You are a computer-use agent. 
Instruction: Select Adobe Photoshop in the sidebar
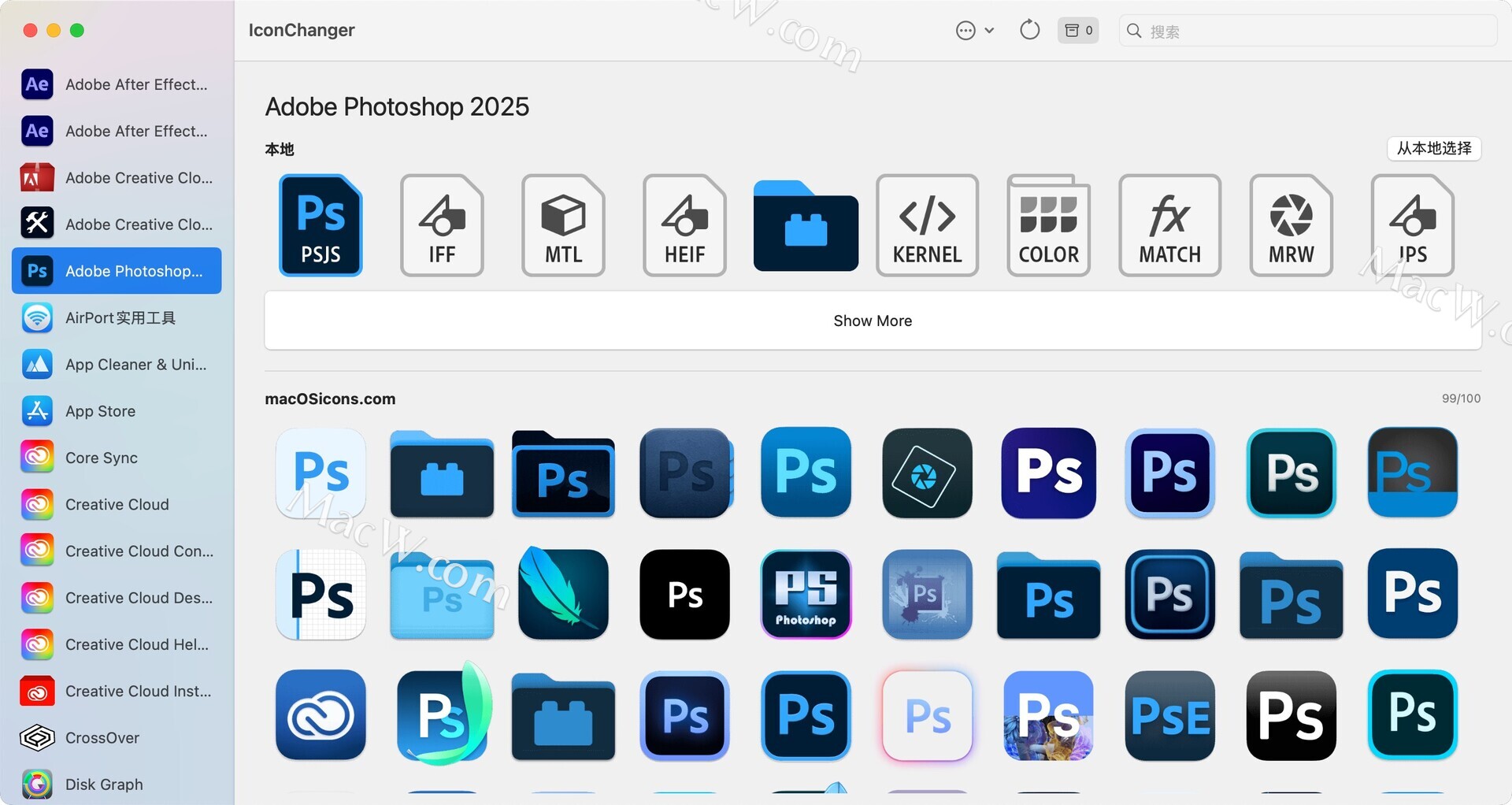click(117, 271)
